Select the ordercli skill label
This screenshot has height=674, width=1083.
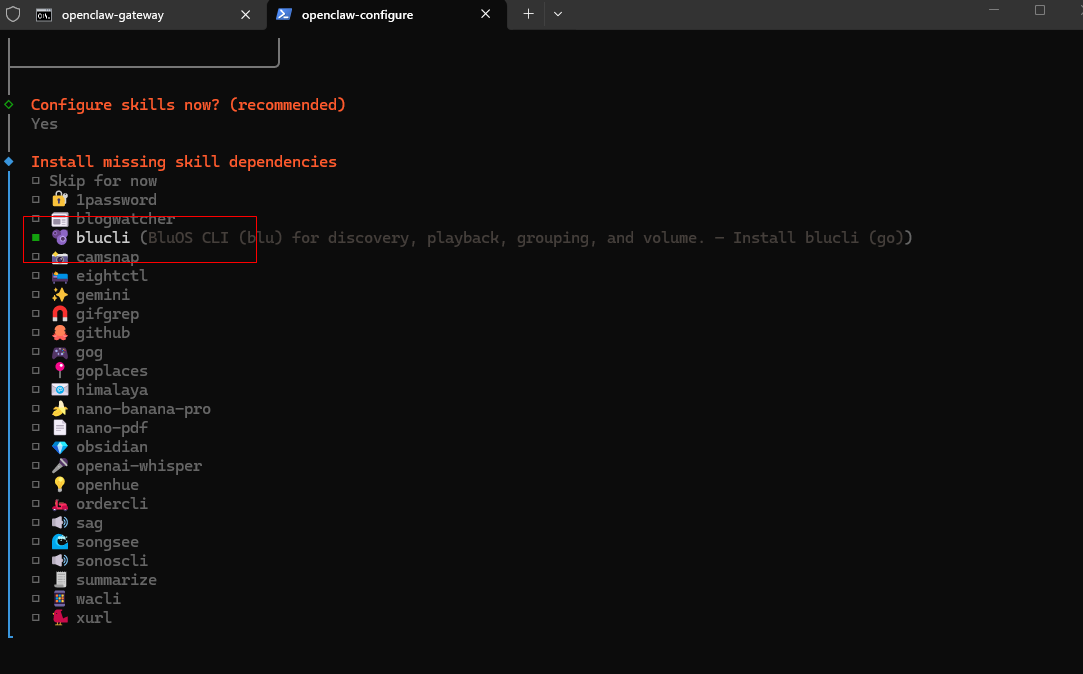click(112, 504)
